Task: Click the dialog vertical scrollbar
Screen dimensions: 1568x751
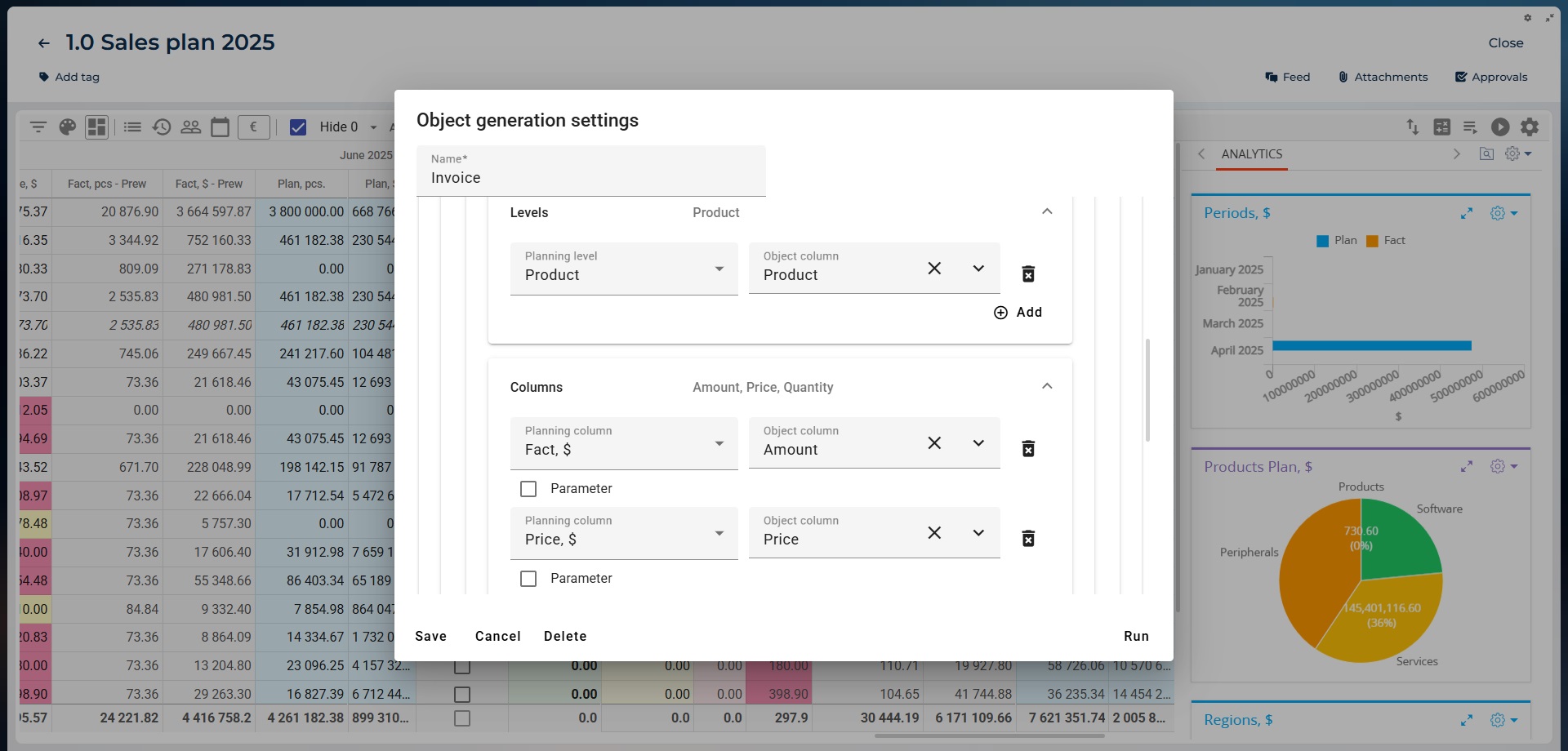Action: (1147, 390)
